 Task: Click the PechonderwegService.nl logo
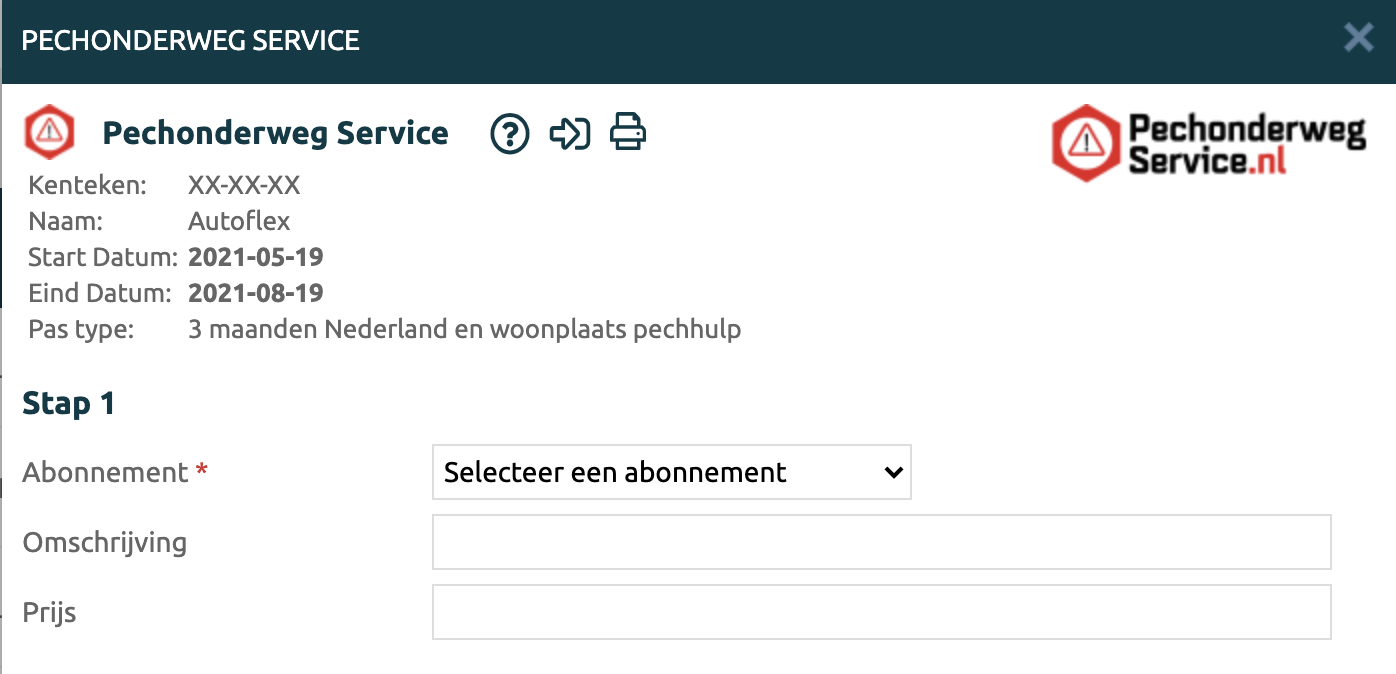click(x=1208, y=143)
